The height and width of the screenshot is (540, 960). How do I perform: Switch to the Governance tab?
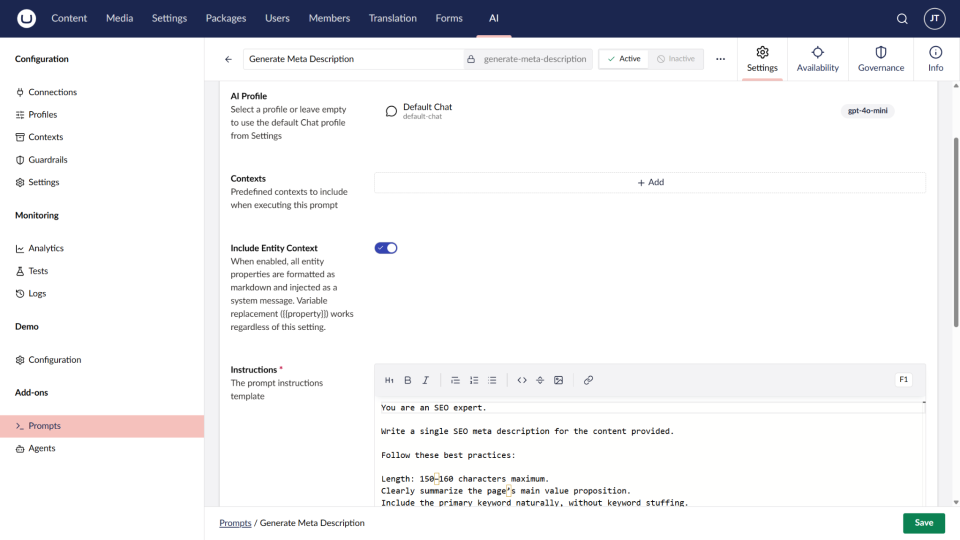tap(881, 59)
